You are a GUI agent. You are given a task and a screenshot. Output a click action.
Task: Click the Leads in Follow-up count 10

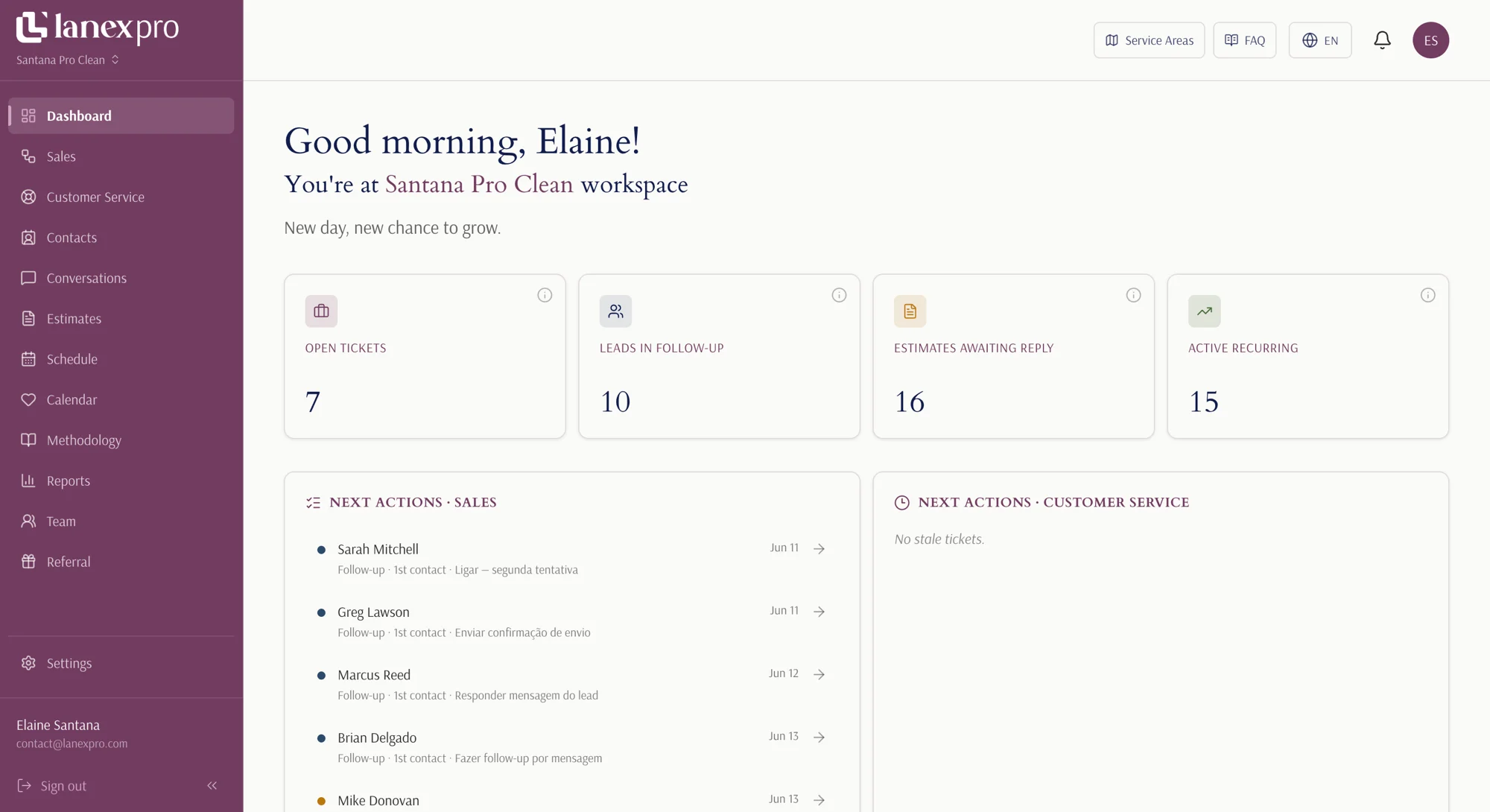(x=615, y=402)
